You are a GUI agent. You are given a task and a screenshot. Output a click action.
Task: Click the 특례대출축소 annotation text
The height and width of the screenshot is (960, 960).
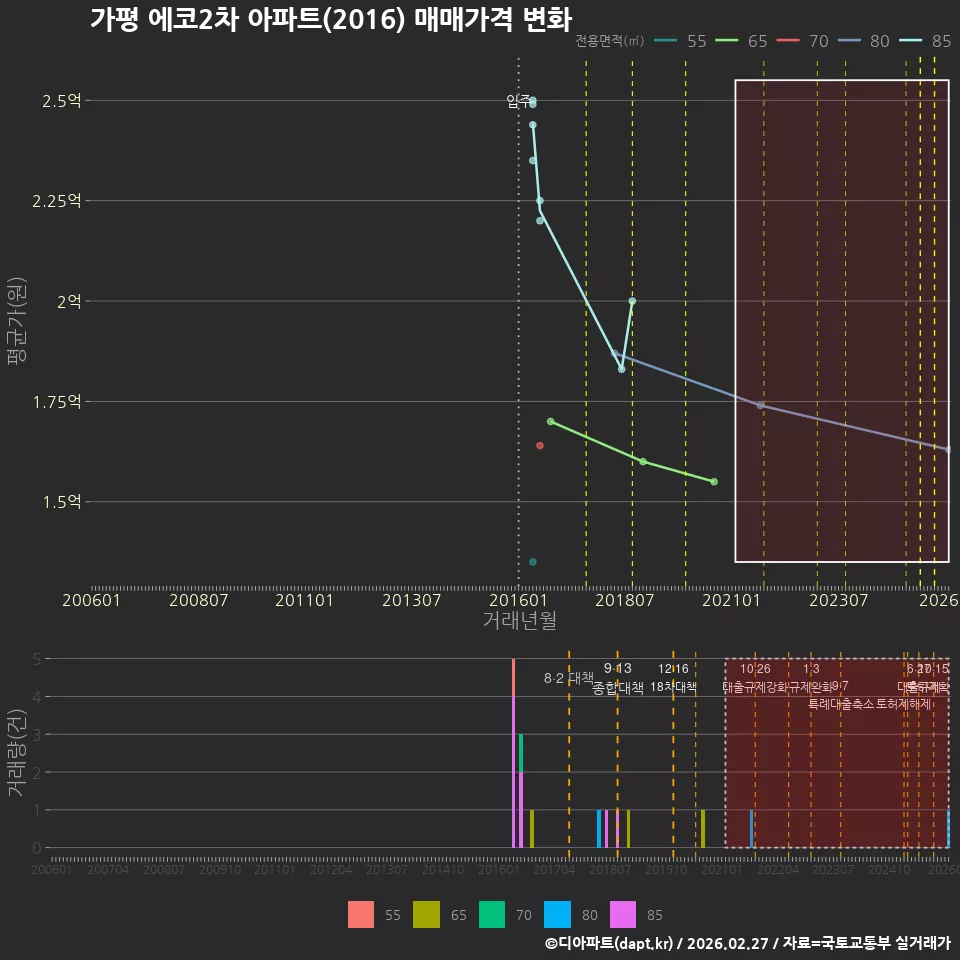841,704
